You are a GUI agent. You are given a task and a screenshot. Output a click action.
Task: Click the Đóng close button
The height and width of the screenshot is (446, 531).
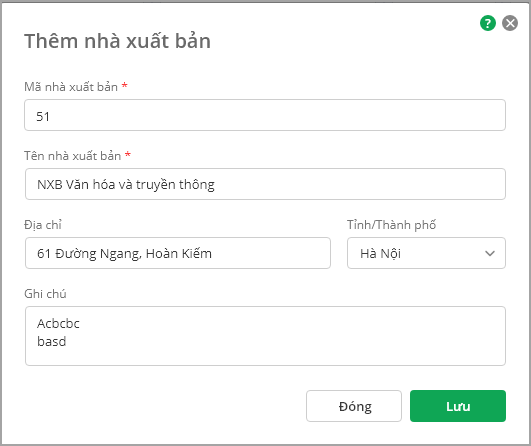[354, 406]
